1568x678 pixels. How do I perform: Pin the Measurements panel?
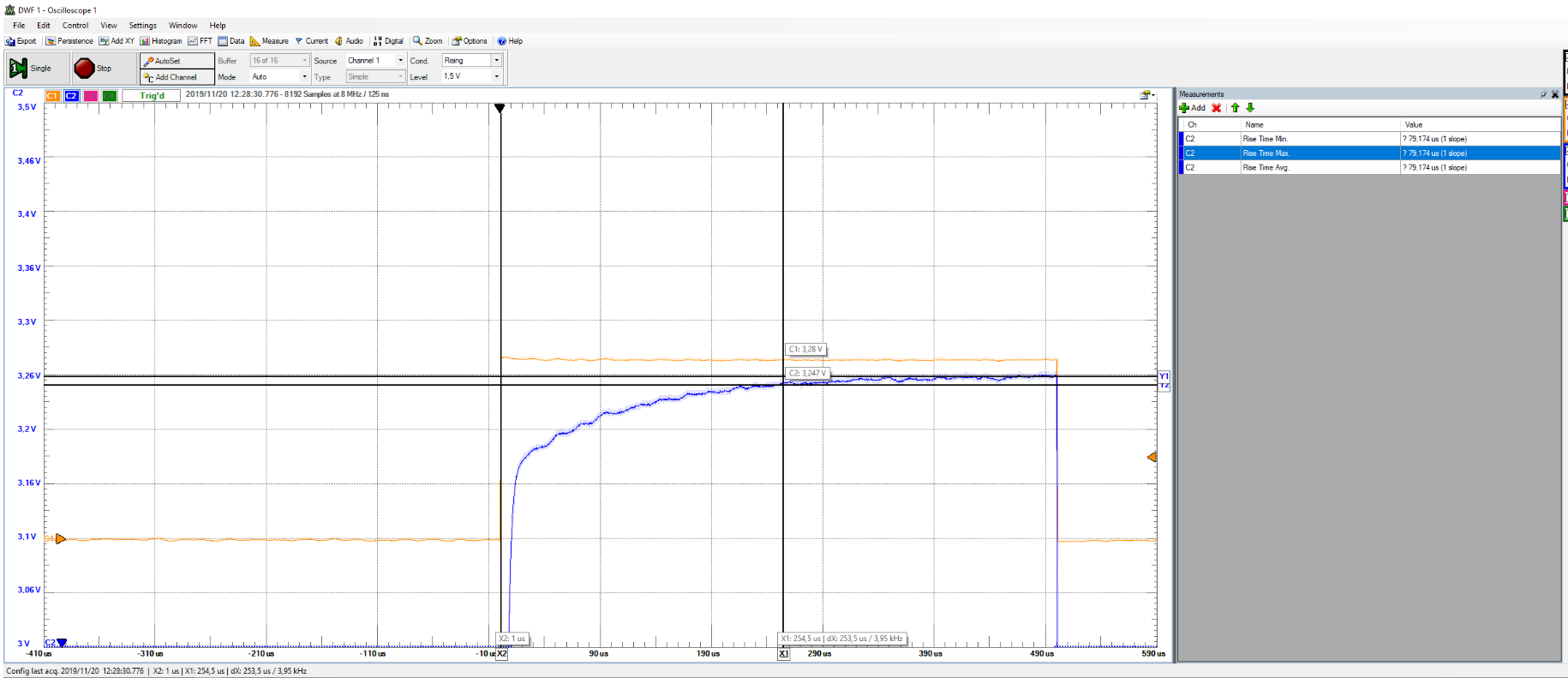1544,94
